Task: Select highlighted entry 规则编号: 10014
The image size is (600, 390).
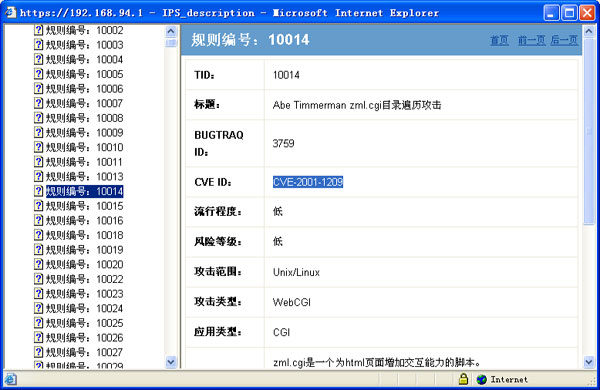Action: (x=85, y=191)
